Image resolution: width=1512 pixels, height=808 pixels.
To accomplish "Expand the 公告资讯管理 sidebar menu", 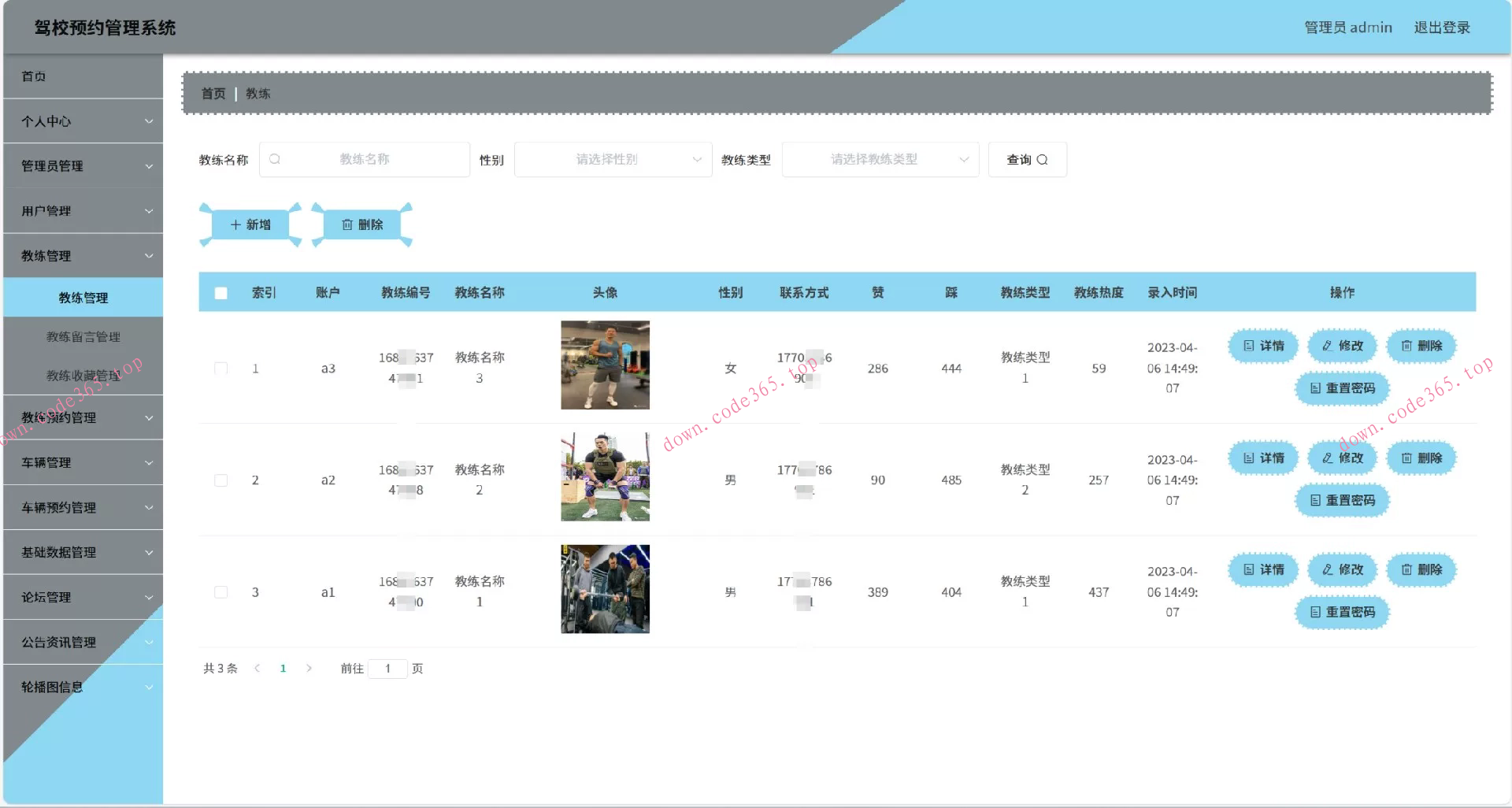I will 83,643.
